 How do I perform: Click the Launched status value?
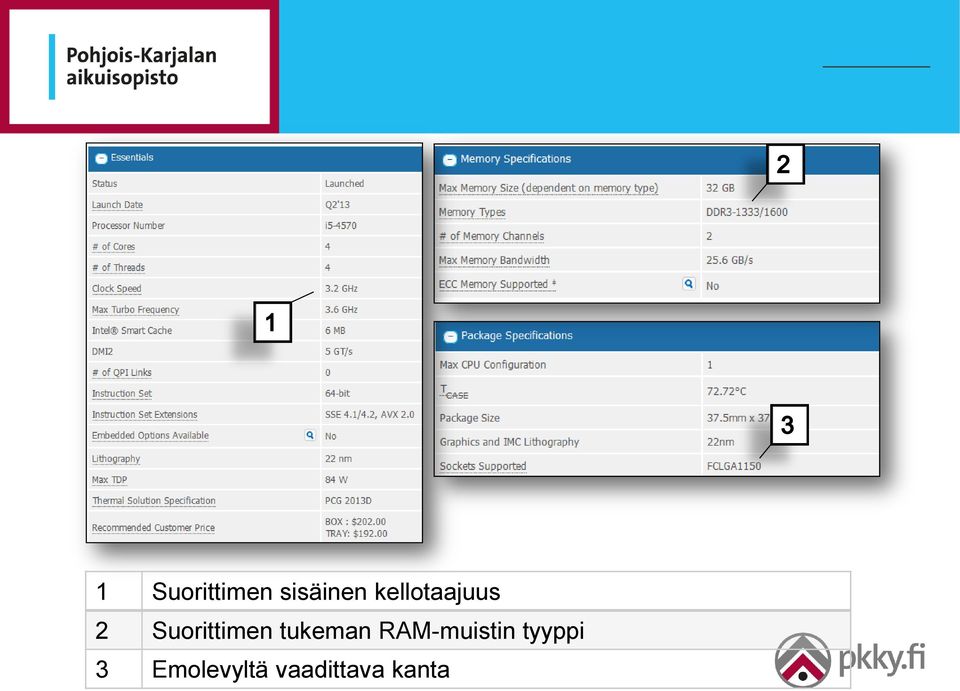click(x=344, y=184)
